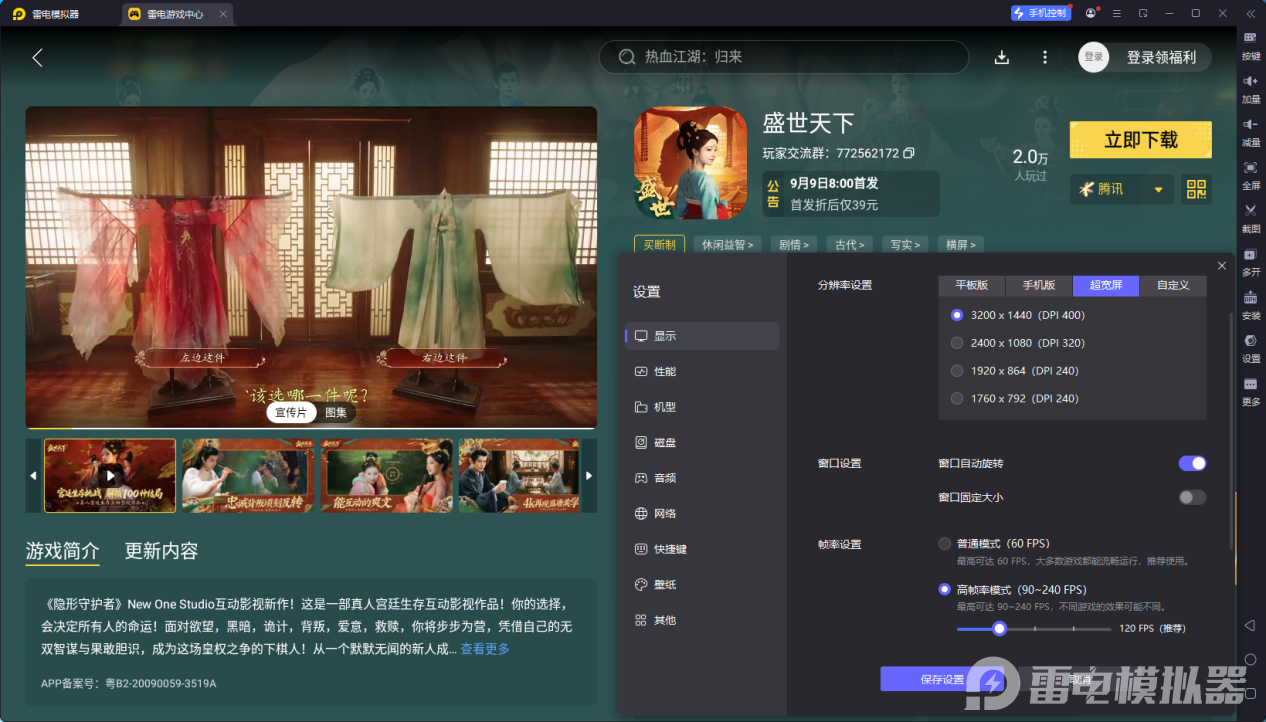Open the 横屏 > category tag
1266x722 pixels.
click(962, 244)
